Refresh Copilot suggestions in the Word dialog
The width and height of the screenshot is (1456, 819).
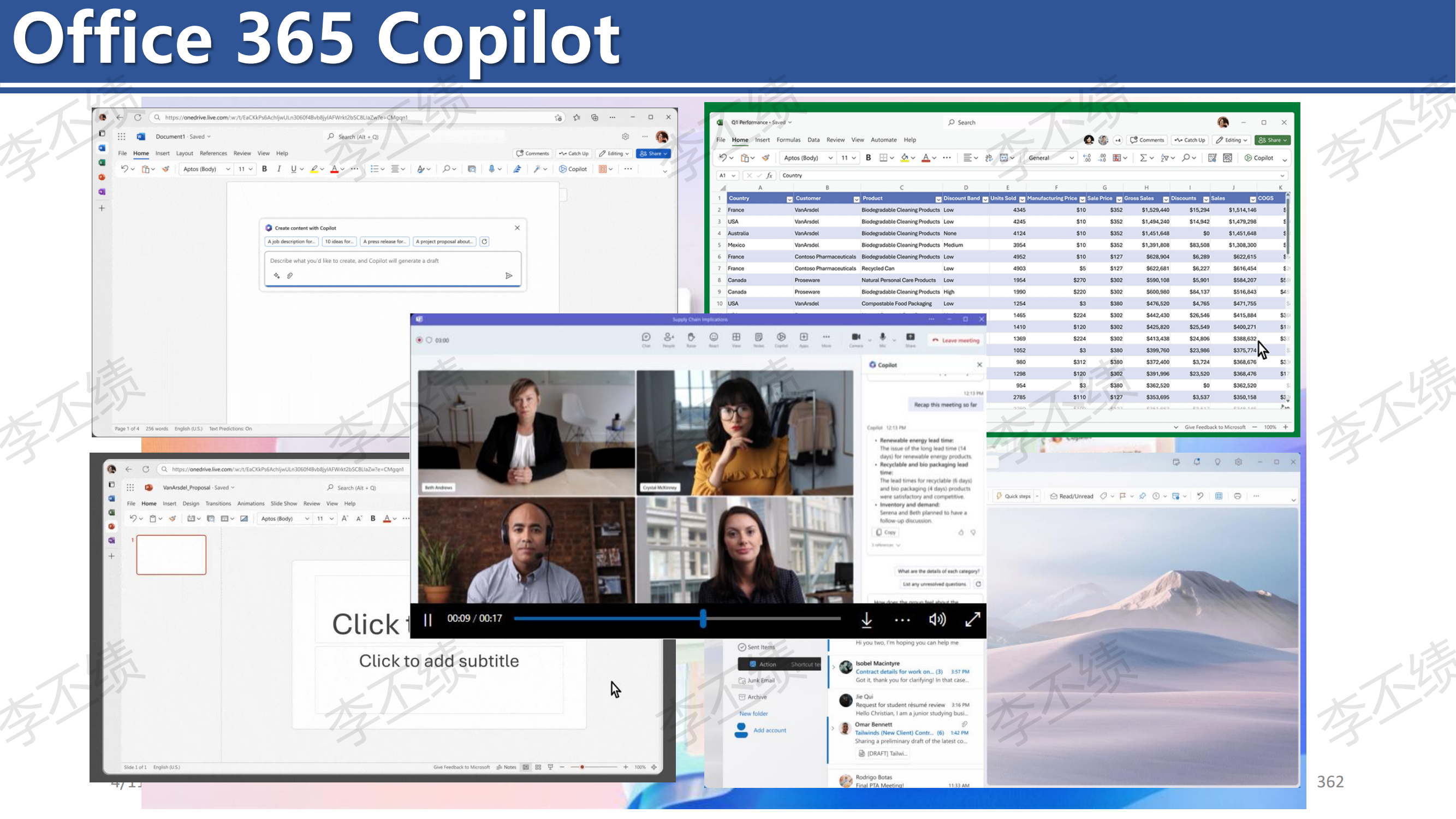tap(484, 241)
